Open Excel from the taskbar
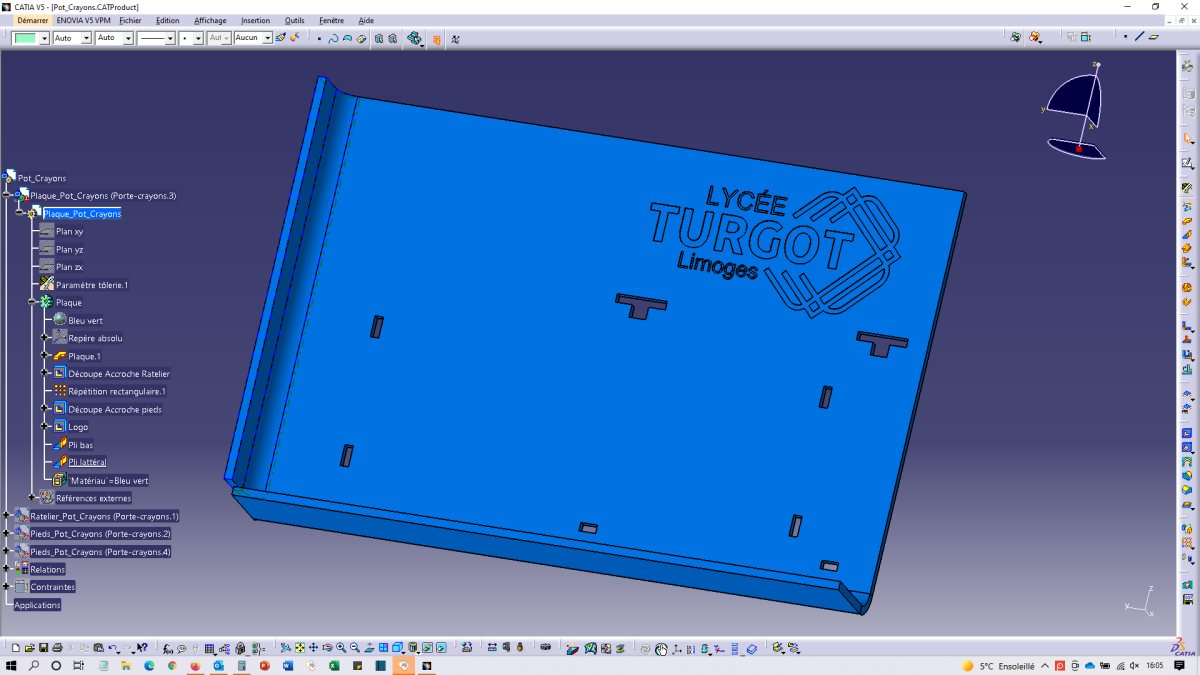The height and width of the screenshot is (675, 1200). (334, 666)
